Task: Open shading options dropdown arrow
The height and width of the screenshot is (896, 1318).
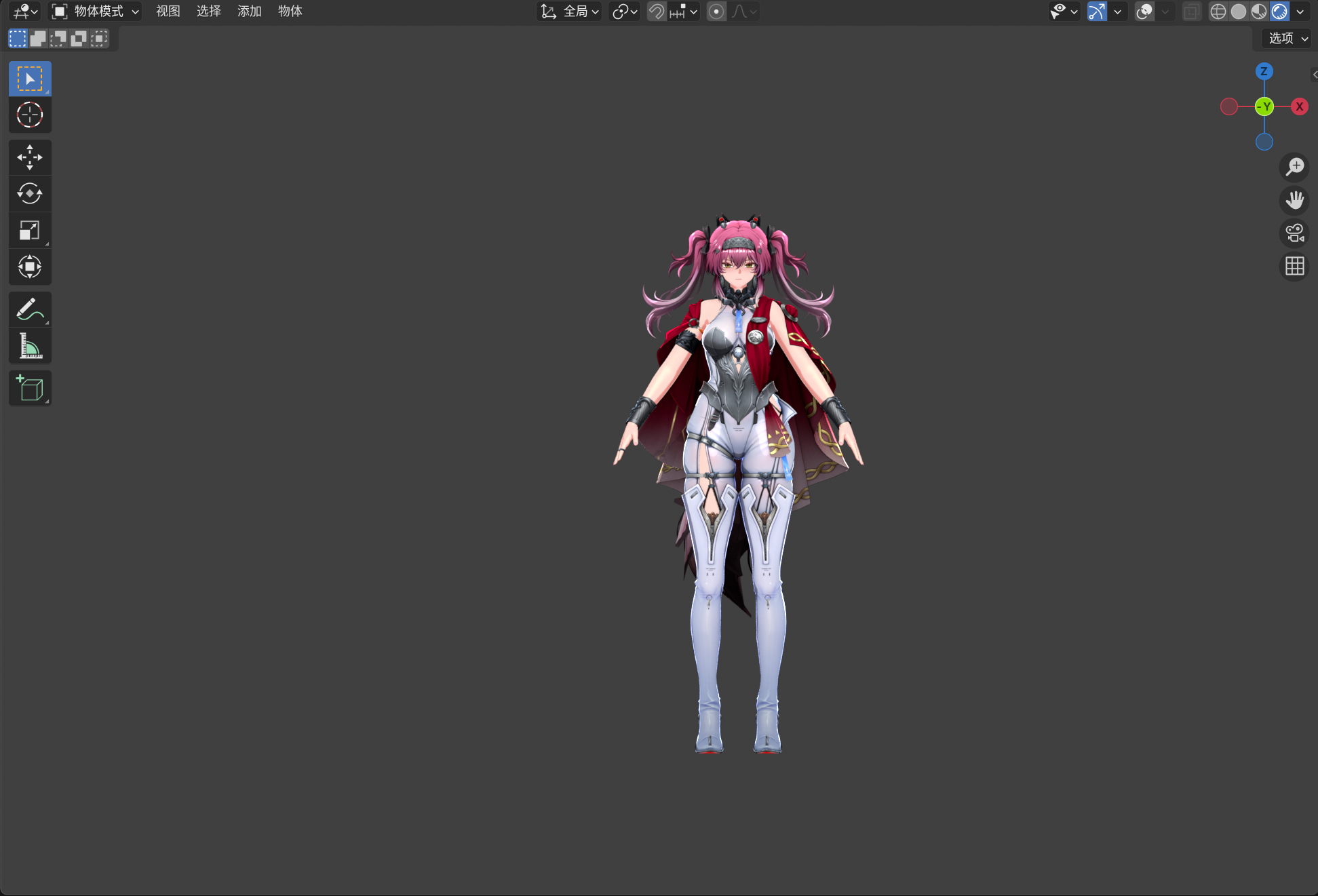Action: pyautogui.click(x=1300, y=12)
